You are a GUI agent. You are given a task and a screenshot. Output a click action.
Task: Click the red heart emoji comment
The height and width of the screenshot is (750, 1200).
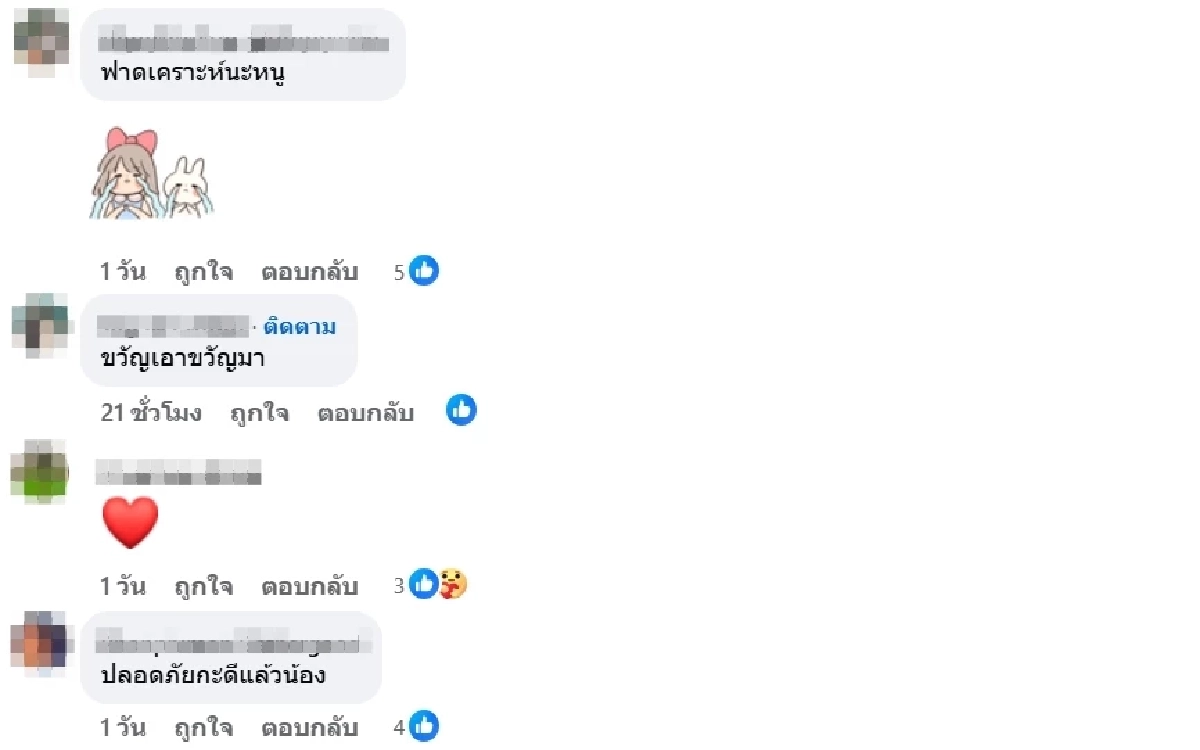(130, 522)
